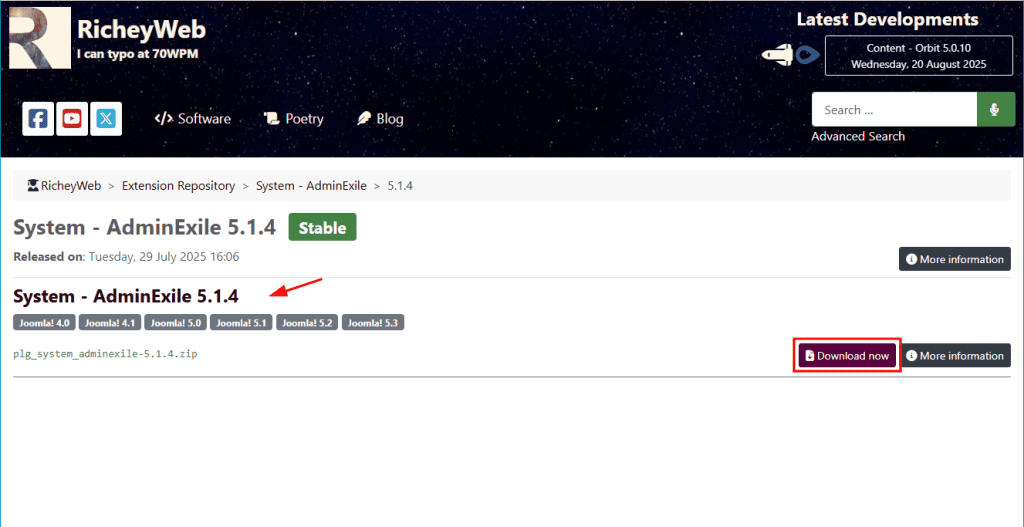Viewport: 1024px width, 527px height.
Task: Open Content - Orbit 5.0.10 latest development
Action: coord(920,56)
